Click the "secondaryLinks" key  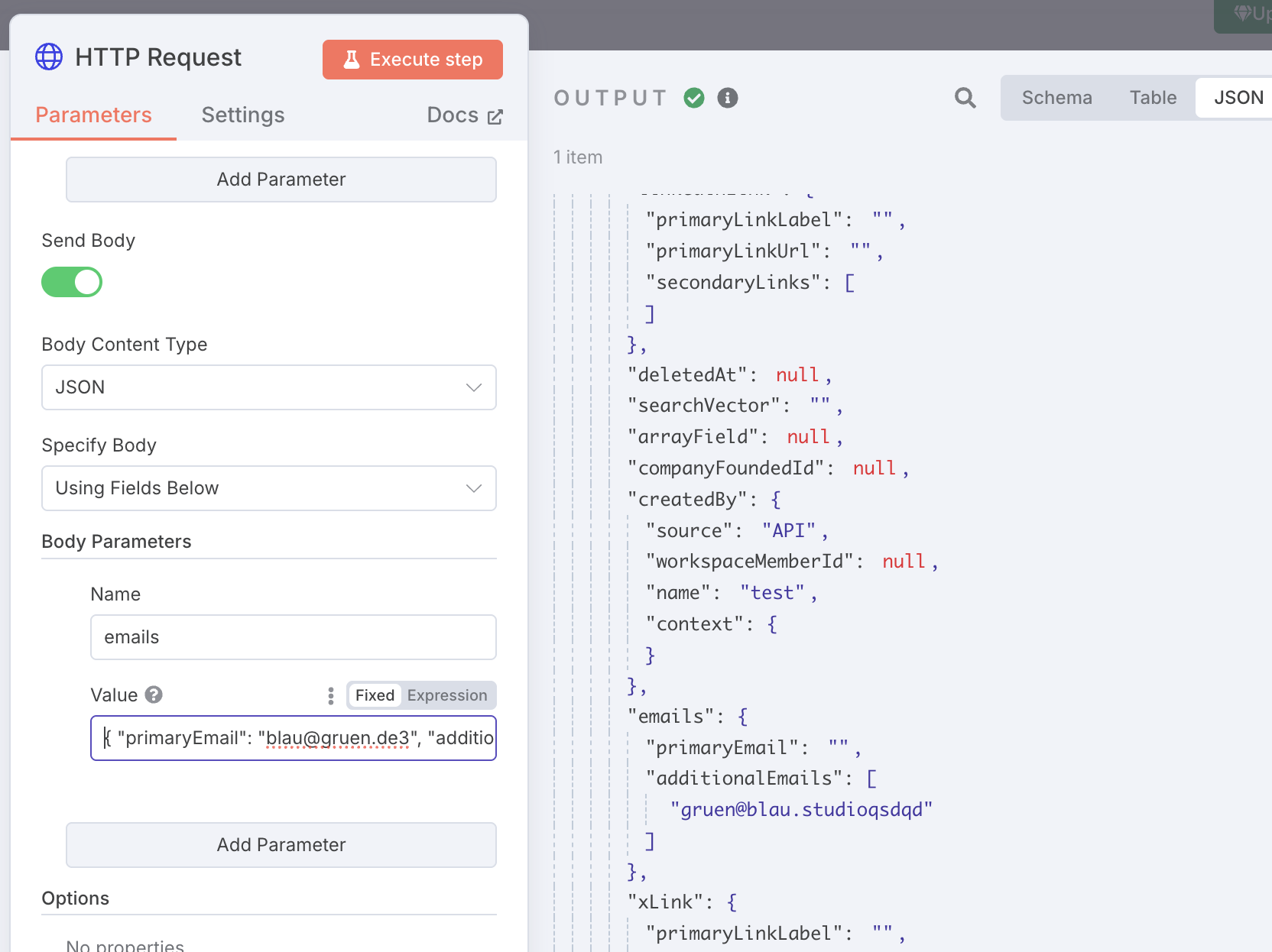tap(733, 283)
